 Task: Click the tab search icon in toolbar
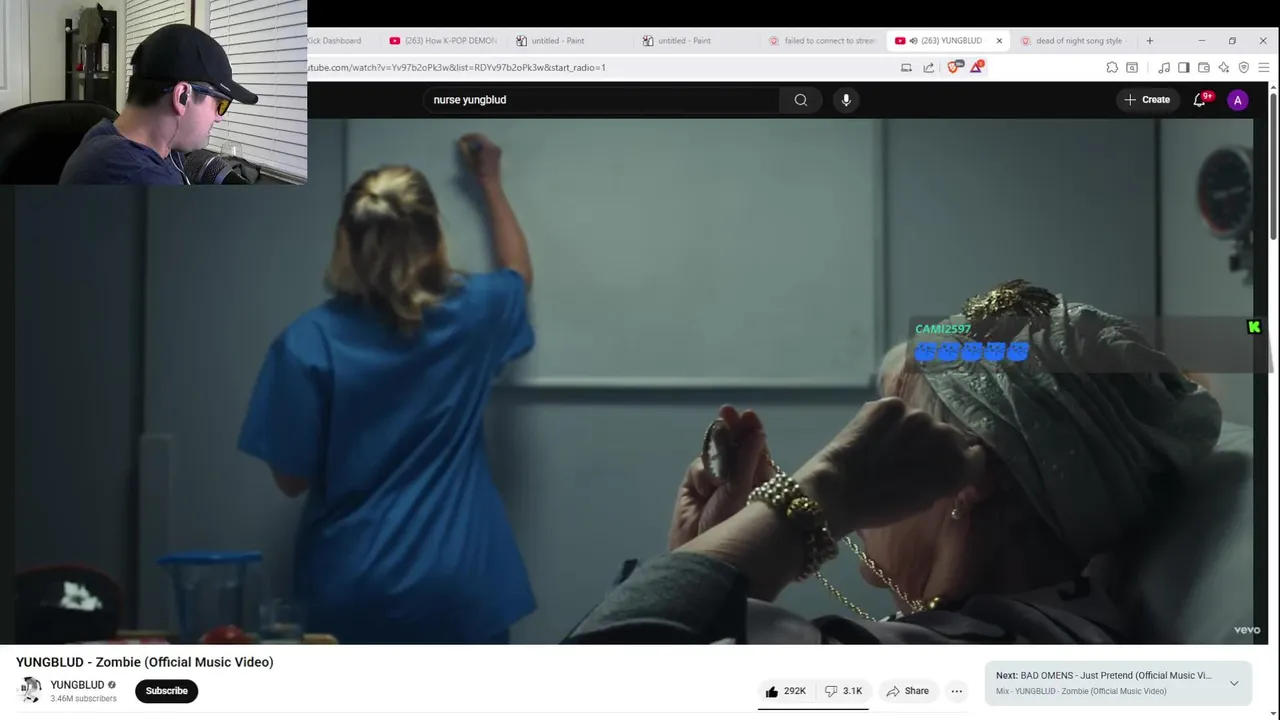(1132, 67)
